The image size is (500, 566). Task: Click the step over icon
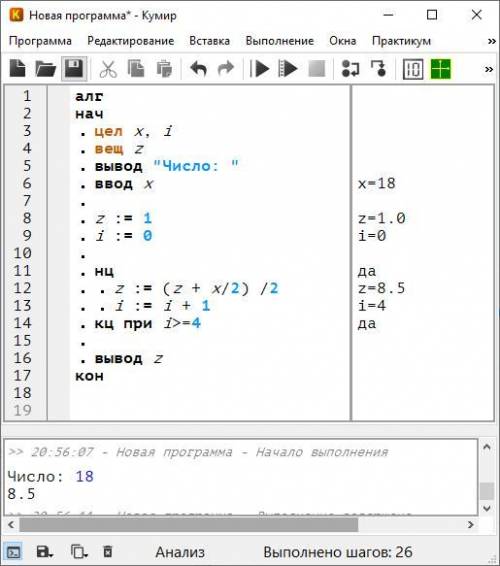click(350, 69)
